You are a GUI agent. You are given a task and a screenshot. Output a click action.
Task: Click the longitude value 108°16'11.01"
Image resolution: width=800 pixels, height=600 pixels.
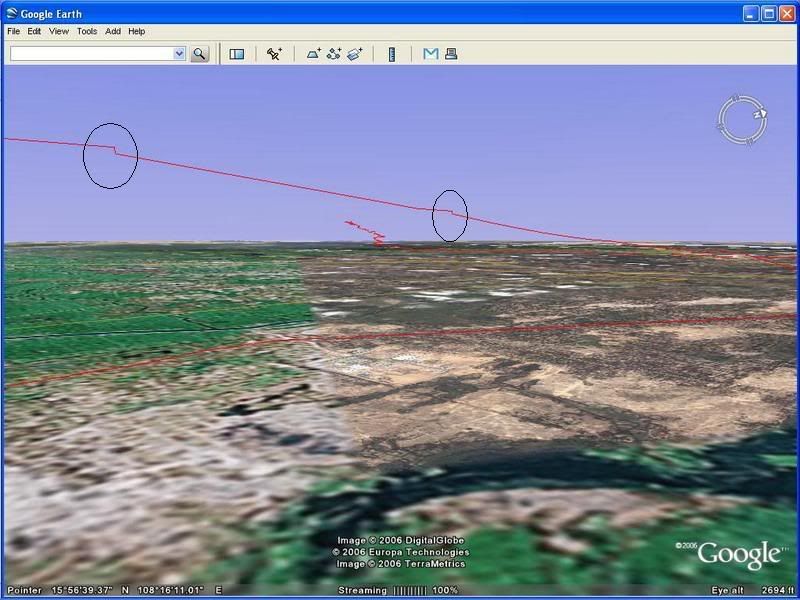click(x=170, y=590)
